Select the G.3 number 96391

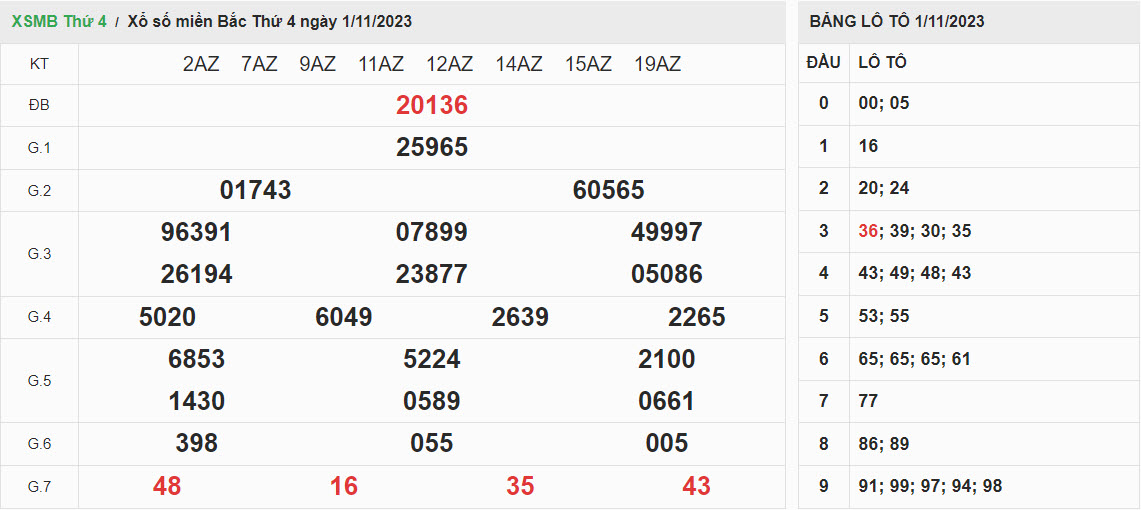click(196, 232)
